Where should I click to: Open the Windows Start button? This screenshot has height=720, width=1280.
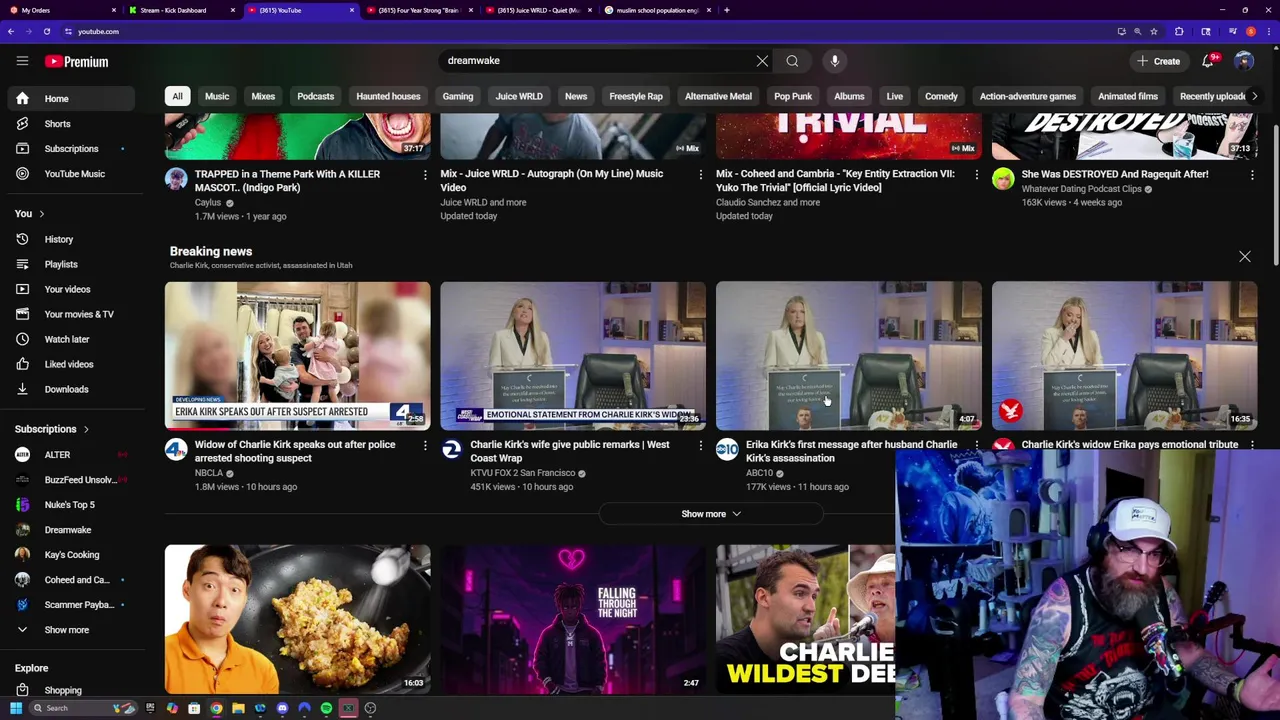click(x=15, y=708)
